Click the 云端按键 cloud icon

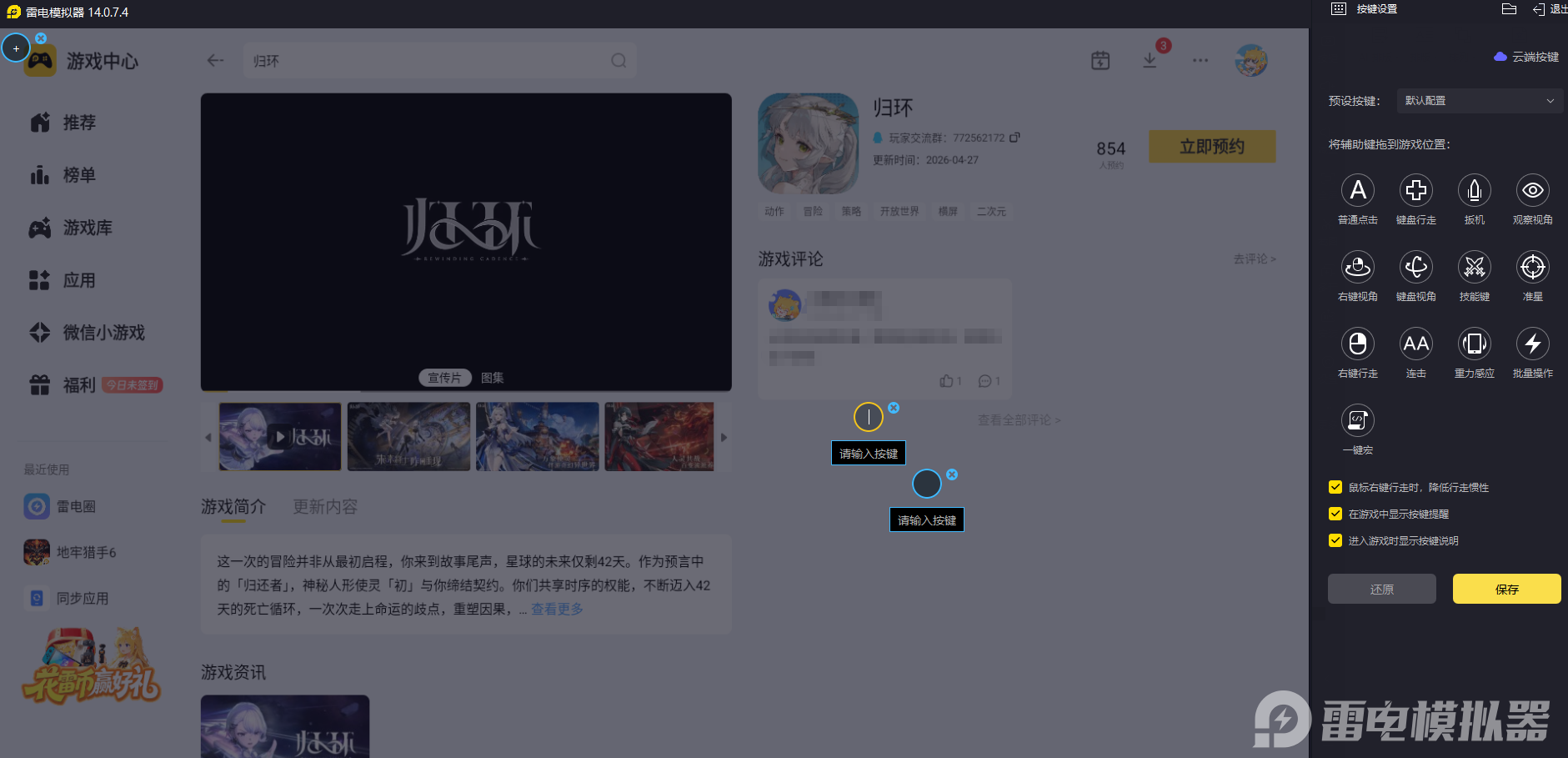[1500, 57]
